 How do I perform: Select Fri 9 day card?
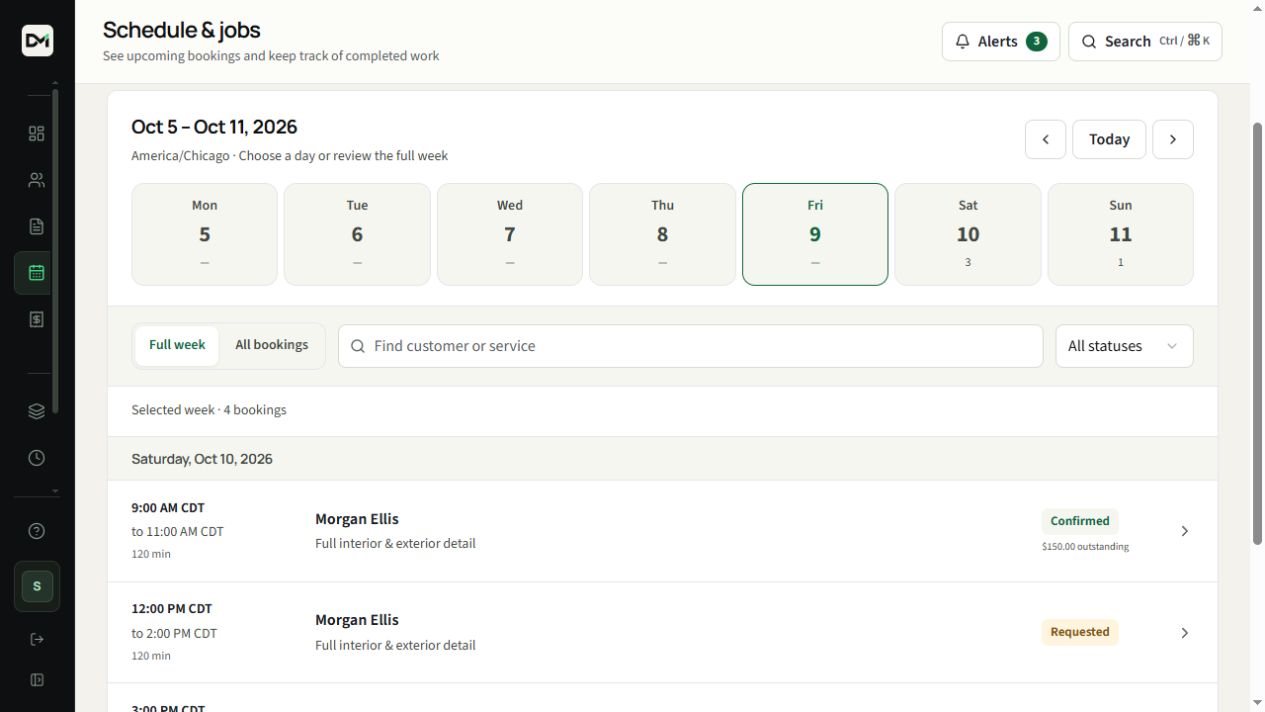tap(815, 234)
